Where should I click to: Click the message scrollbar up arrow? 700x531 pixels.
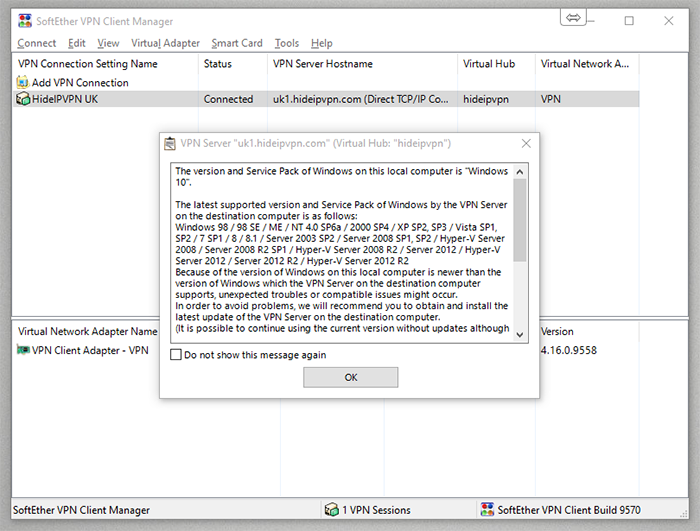pos(520,172)
